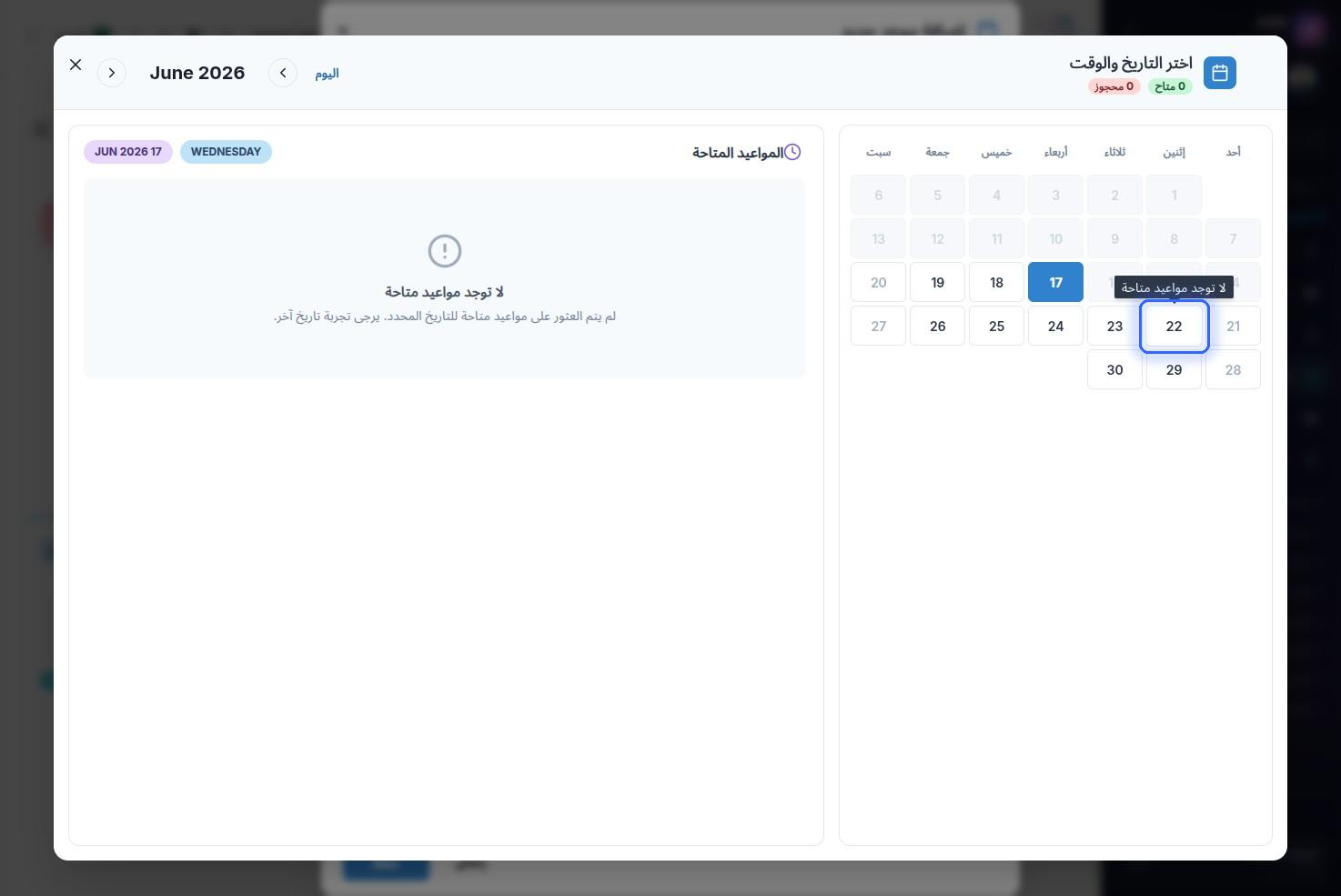Click disabled day 10 in calendar
The width and height of the screenshot is (1341, 896).
(1055, 238)
